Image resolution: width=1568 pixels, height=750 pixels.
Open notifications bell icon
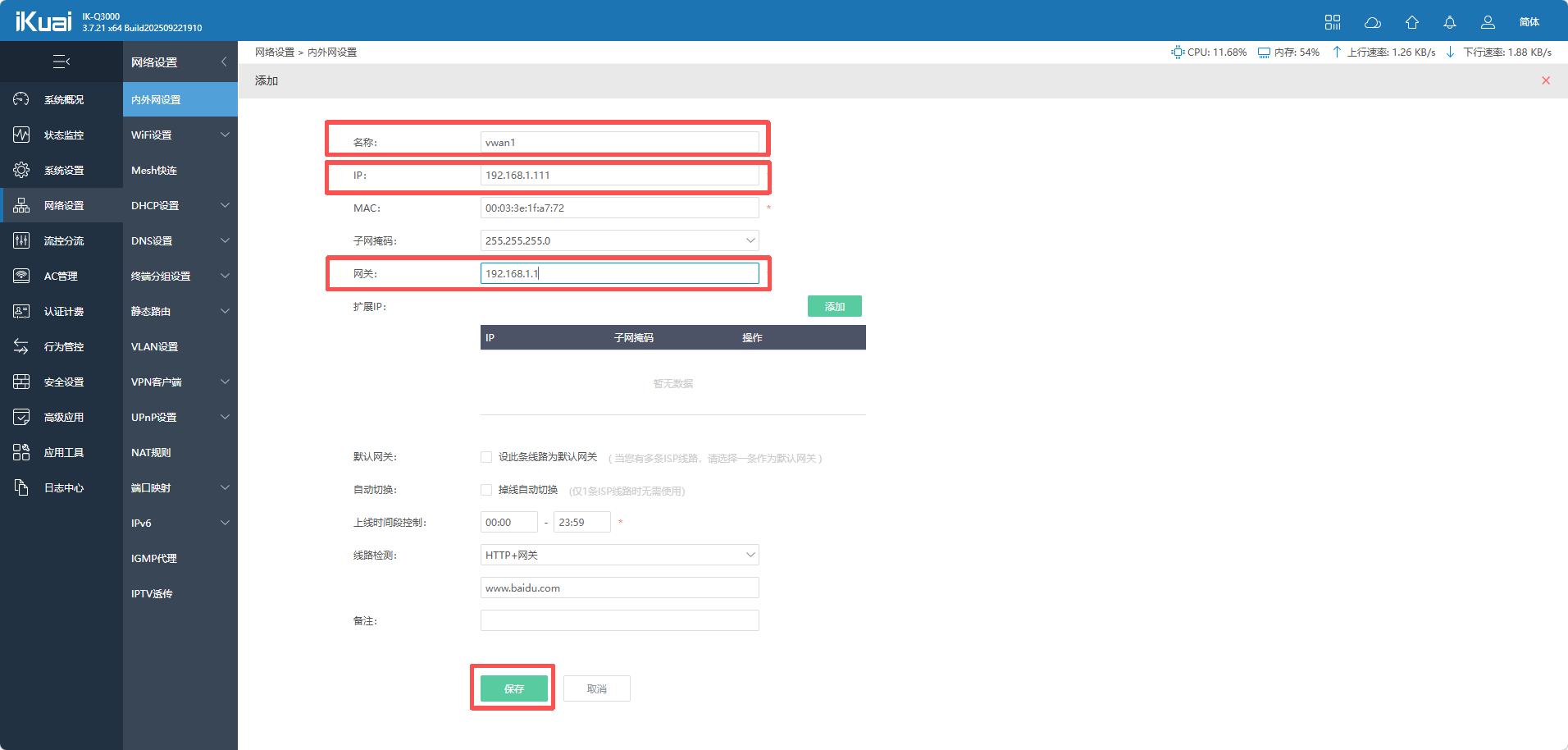[1450, 22]
